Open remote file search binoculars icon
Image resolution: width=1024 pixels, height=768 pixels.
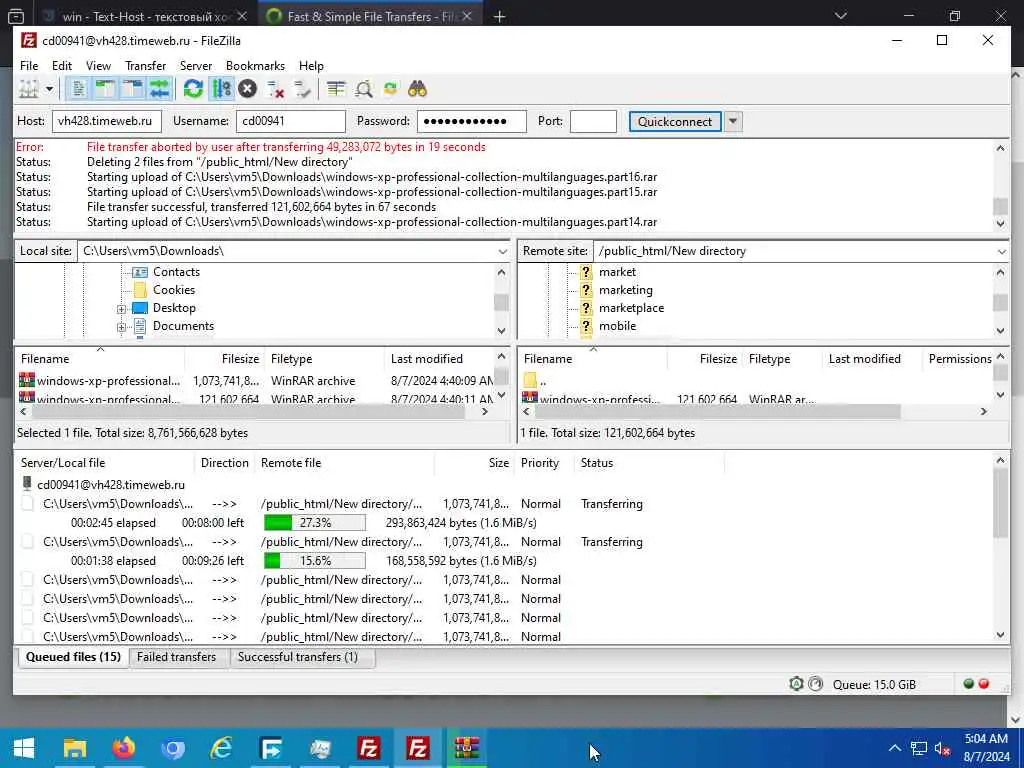(417, 89)
